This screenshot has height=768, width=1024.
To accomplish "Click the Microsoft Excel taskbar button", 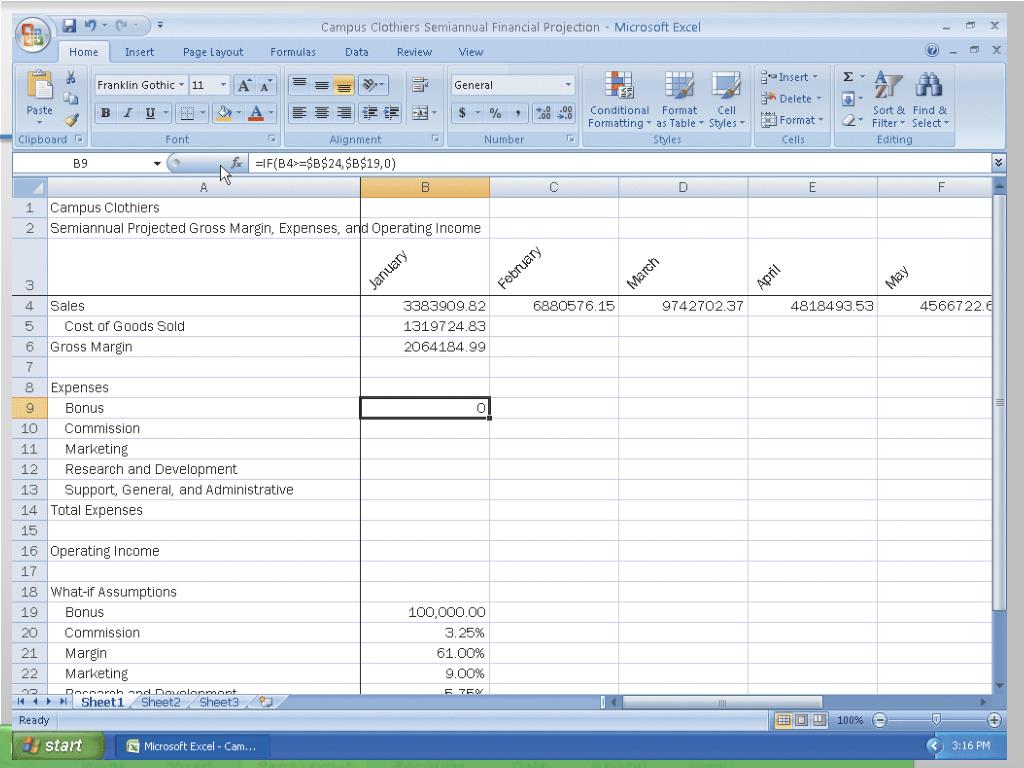I will pyautogui.click(x=191, y=746).
